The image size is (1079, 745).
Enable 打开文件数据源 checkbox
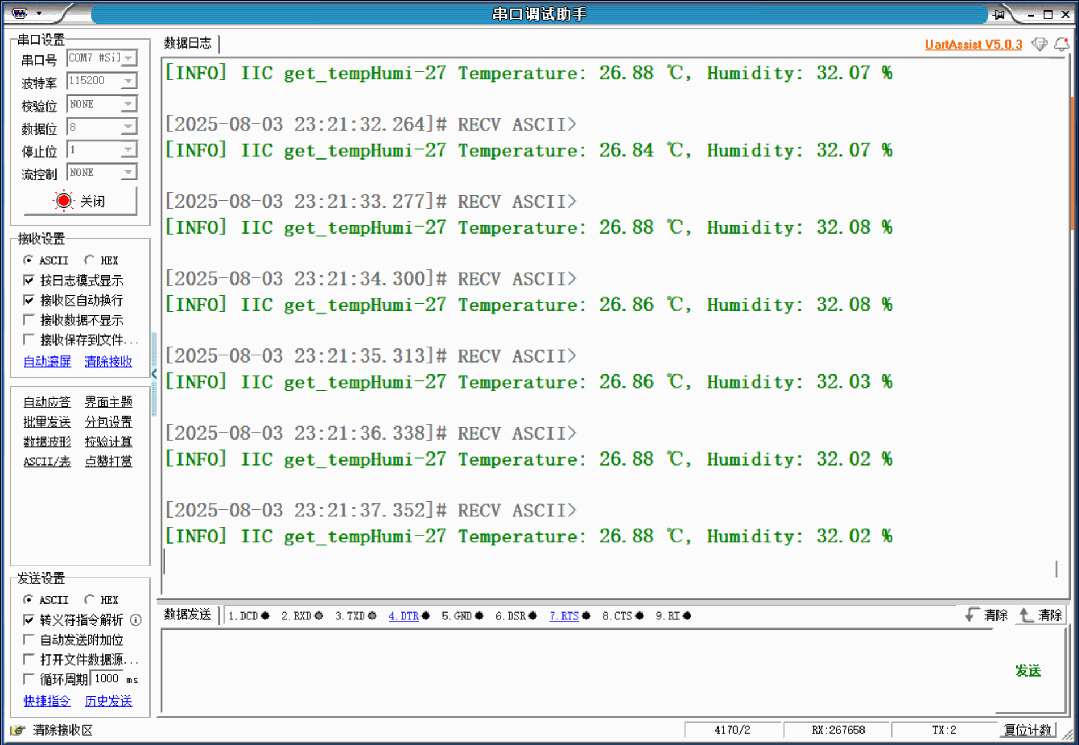pos(29,660)
